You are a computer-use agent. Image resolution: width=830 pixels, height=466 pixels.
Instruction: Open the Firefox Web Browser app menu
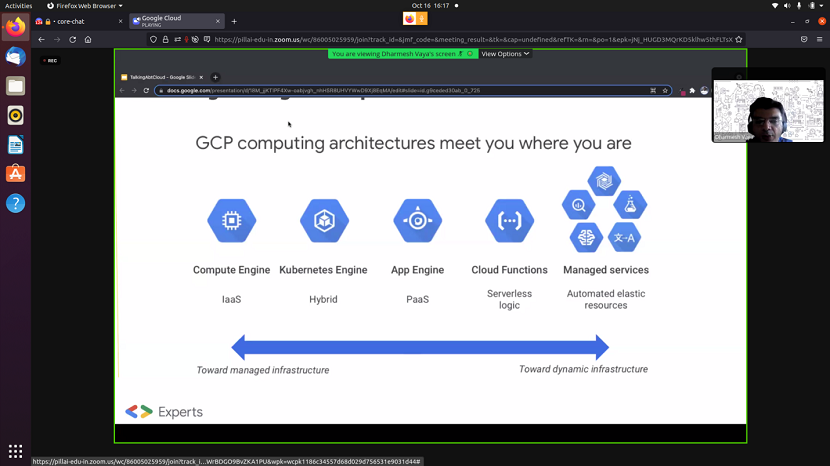coord(85,6)
